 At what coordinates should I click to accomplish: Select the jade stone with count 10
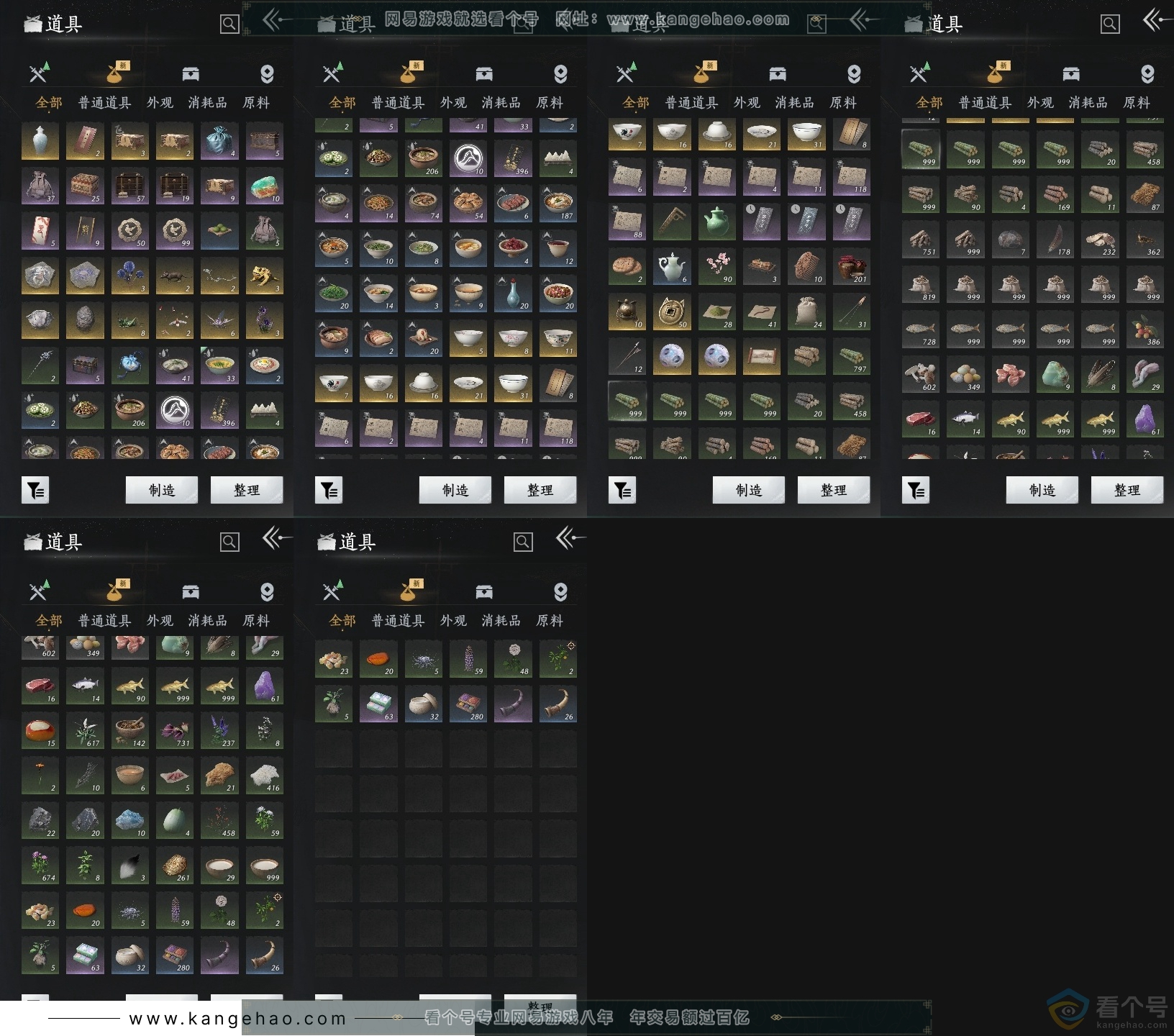(x=264, y=186)
